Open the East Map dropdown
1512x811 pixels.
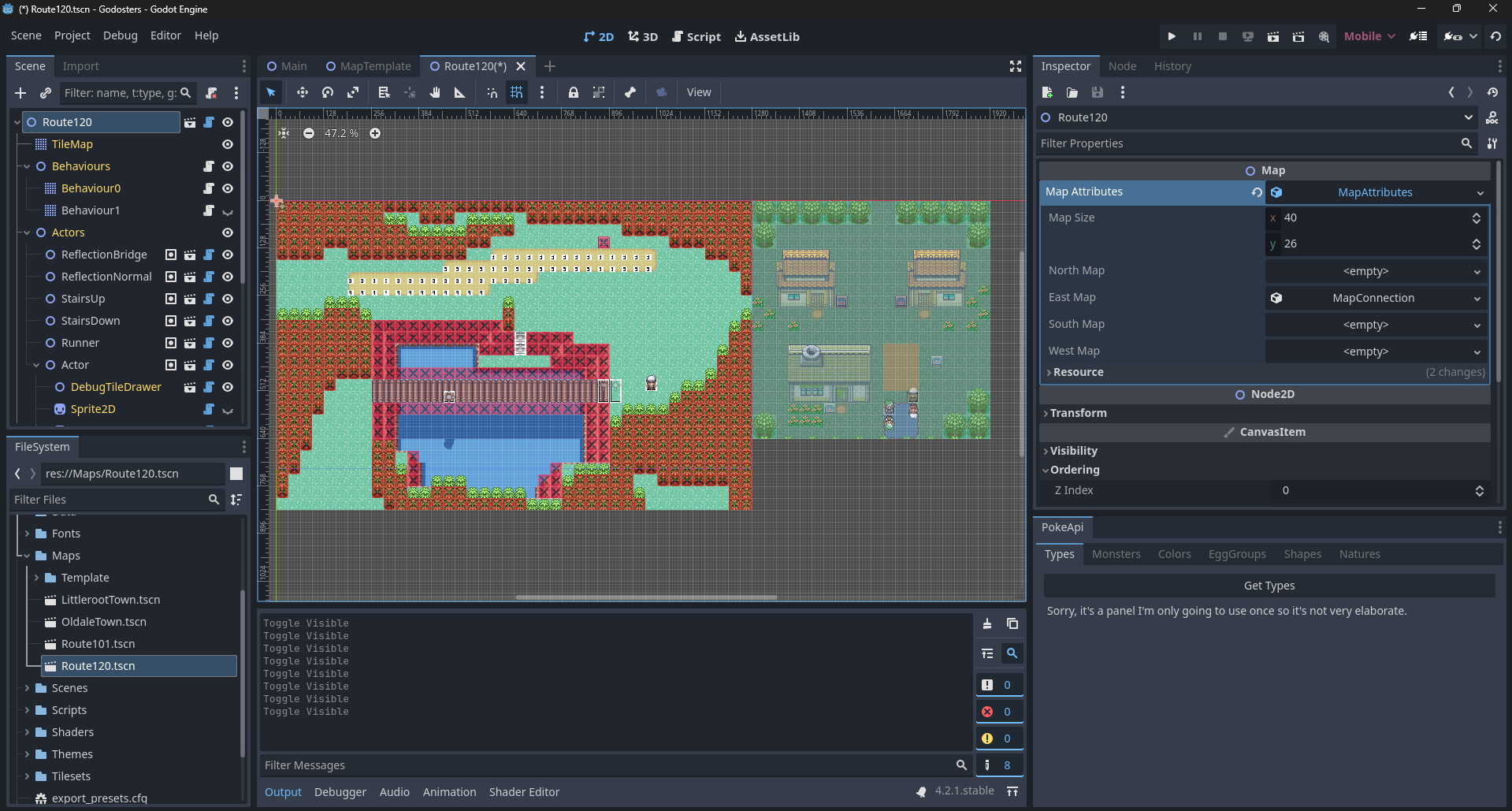(x=1477, y=298)
